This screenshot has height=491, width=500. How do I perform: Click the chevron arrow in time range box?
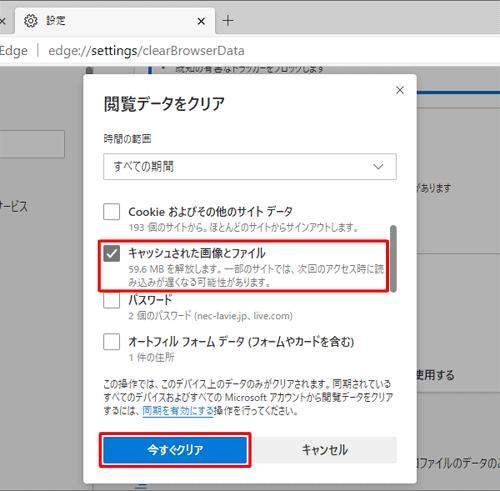[378, 166]
